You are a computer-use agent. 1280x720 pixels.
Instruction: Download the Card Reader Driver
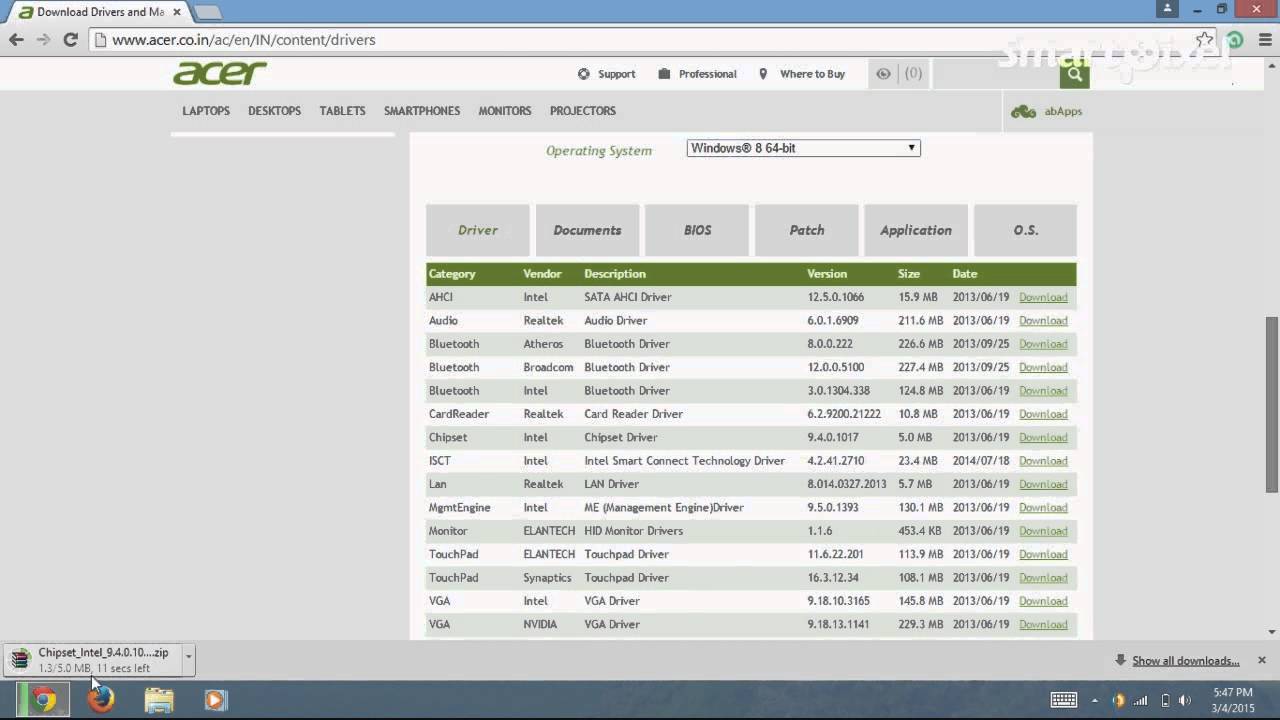click(x=1043, y=414)
